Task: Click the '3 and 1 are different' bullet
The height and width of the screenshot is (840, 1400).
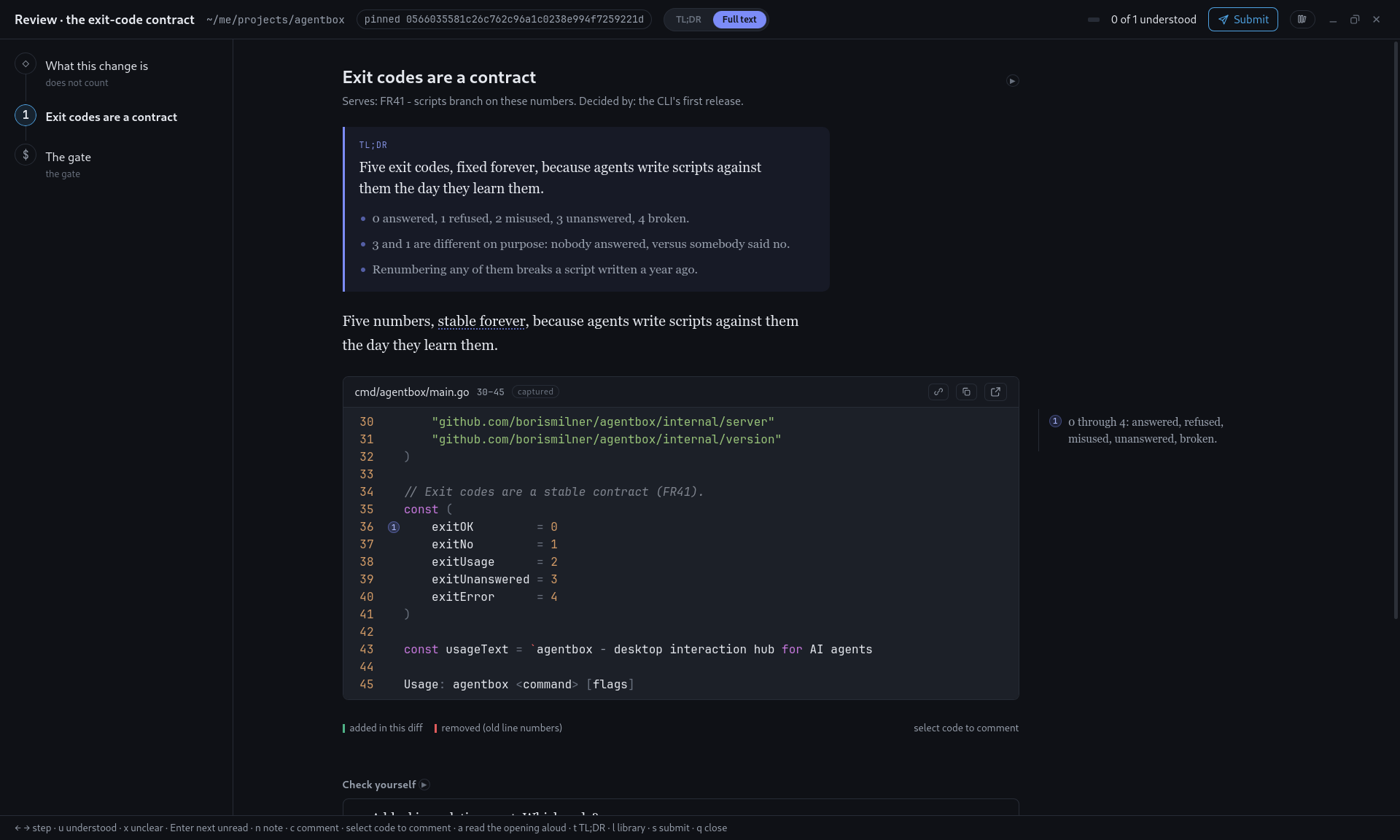Action: click(580, 244)
